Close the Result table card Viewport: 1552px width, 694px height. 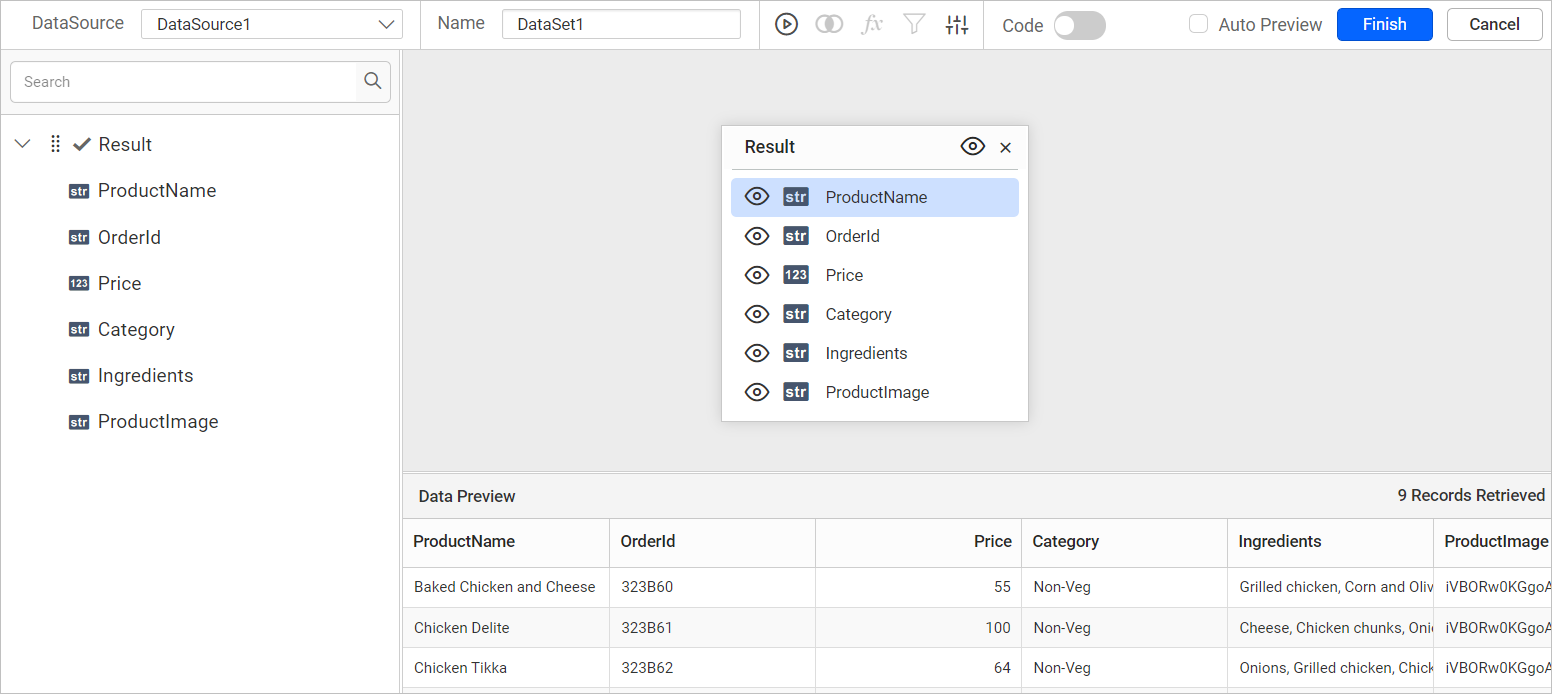1006,148
